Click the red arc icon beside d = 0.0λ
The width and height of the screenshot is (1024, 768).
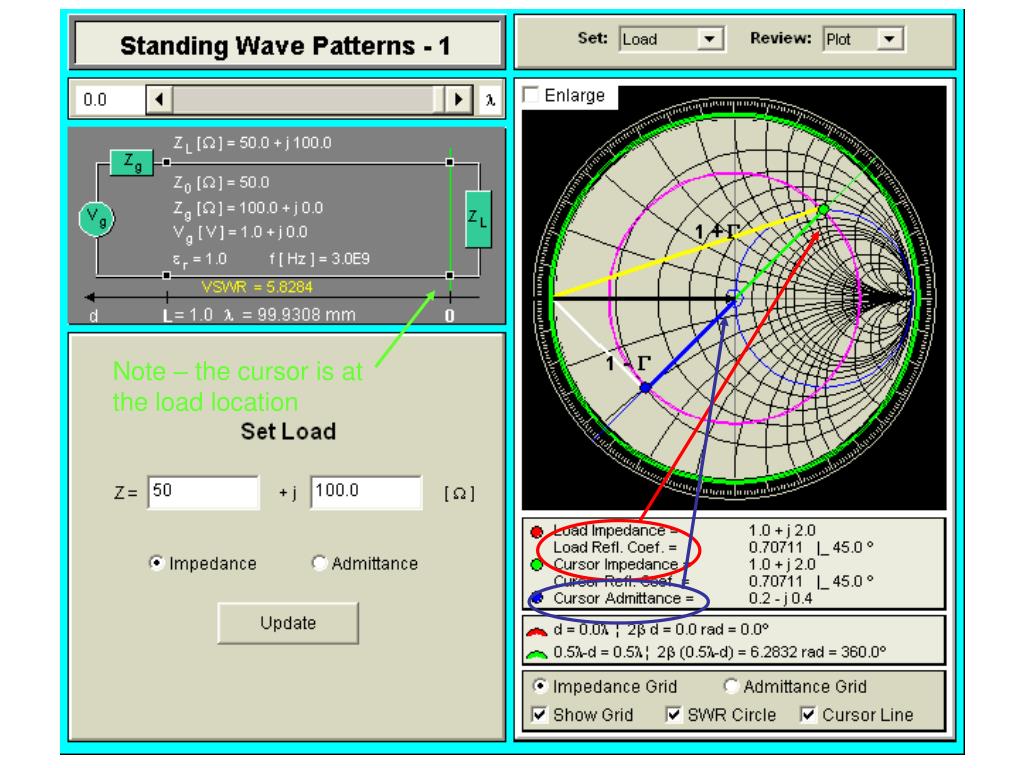coord(537,632)
